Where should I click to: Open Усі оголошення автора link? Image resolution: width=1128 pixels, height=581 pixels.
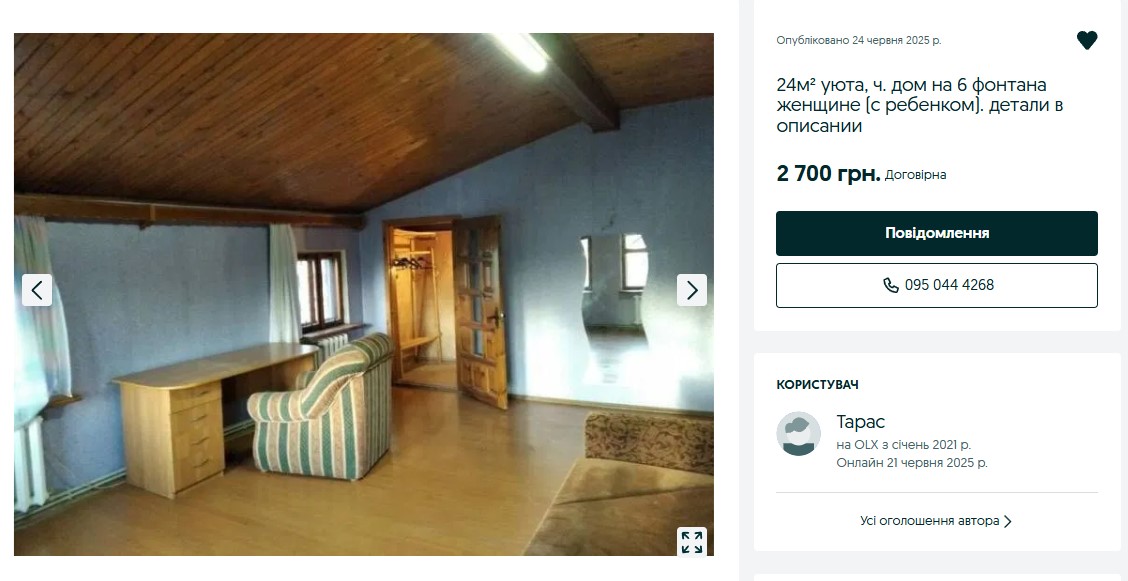coord(929,521)
